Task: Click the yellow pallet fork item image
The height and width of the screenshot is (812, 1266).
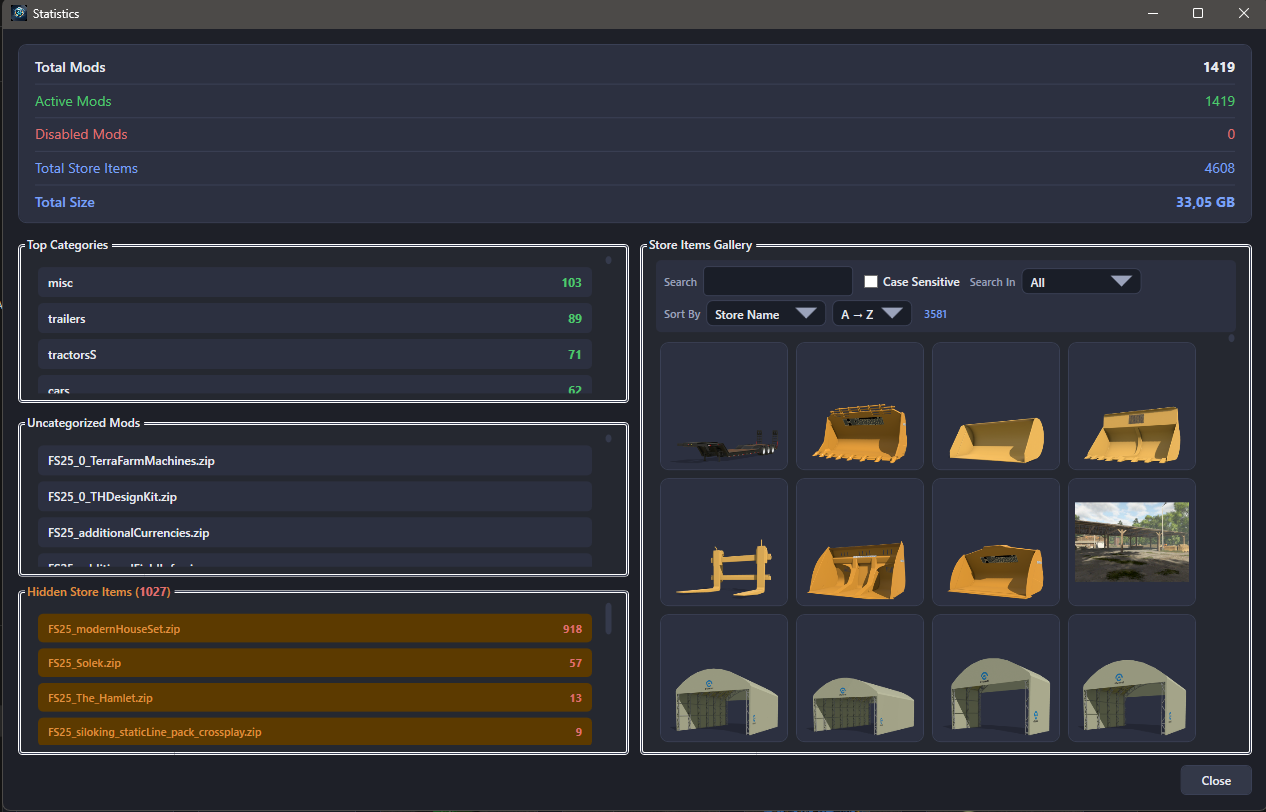Action: pyautogui.click(x=723, y=542)
